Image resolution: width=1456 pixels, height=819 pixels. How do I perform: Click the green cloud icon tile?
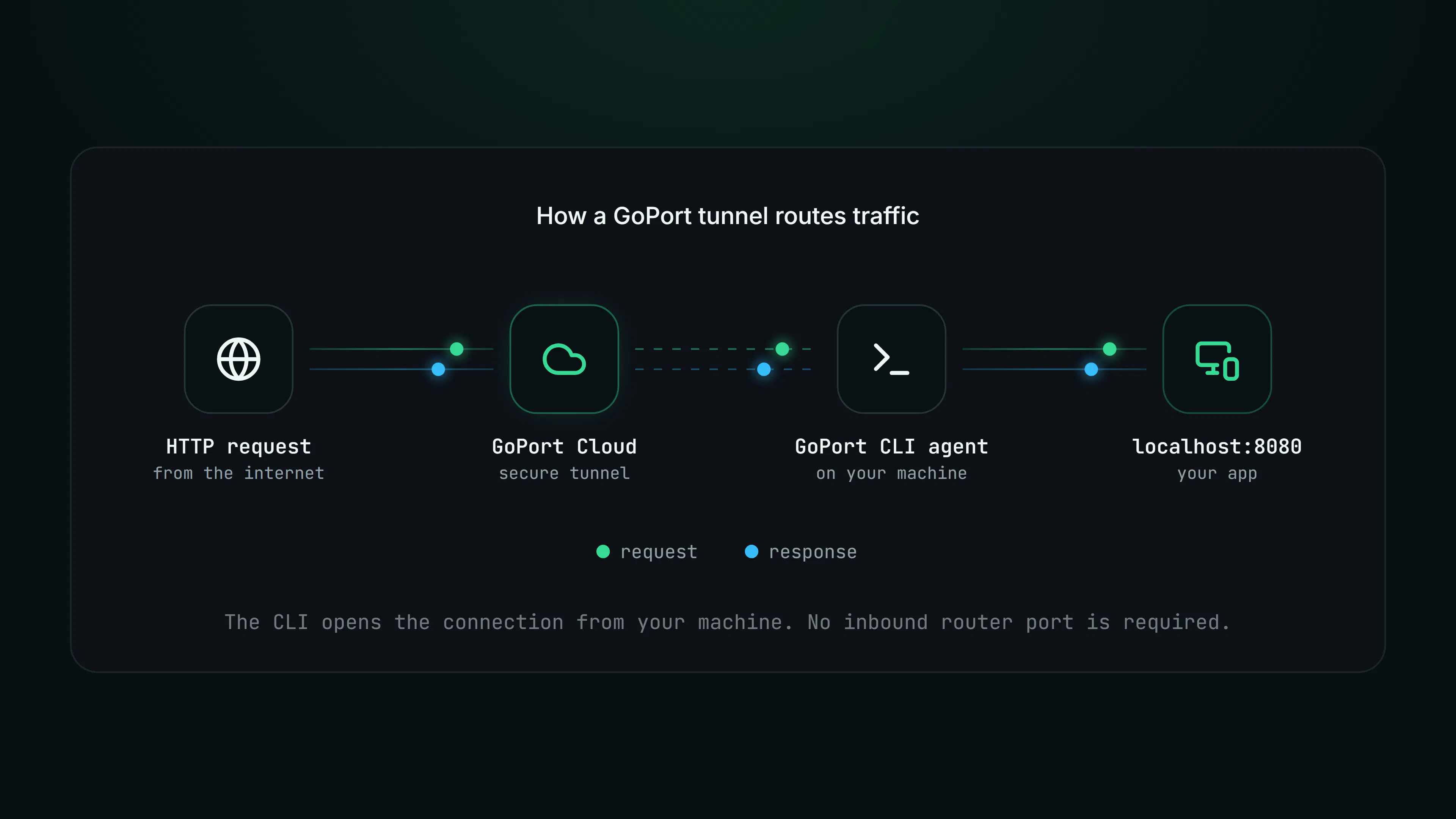[x=564, y=359]
